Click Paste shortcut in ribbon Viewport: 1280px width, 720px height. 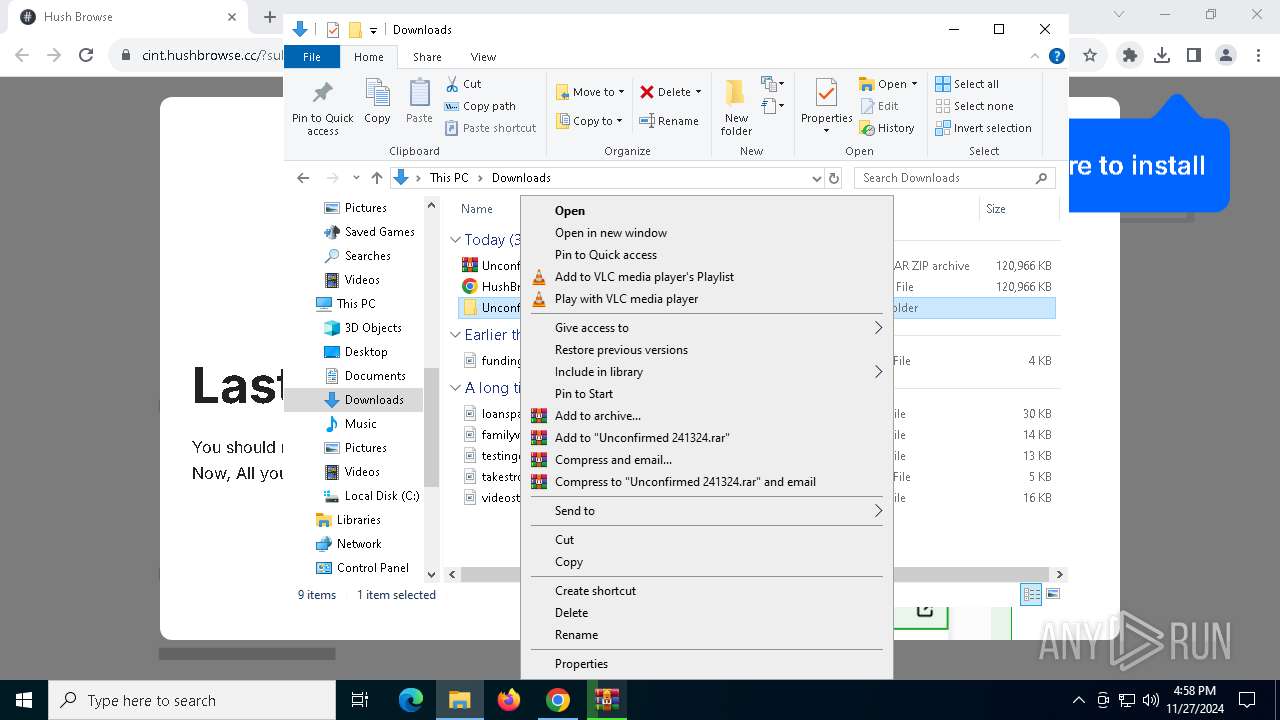pos(490,128)
